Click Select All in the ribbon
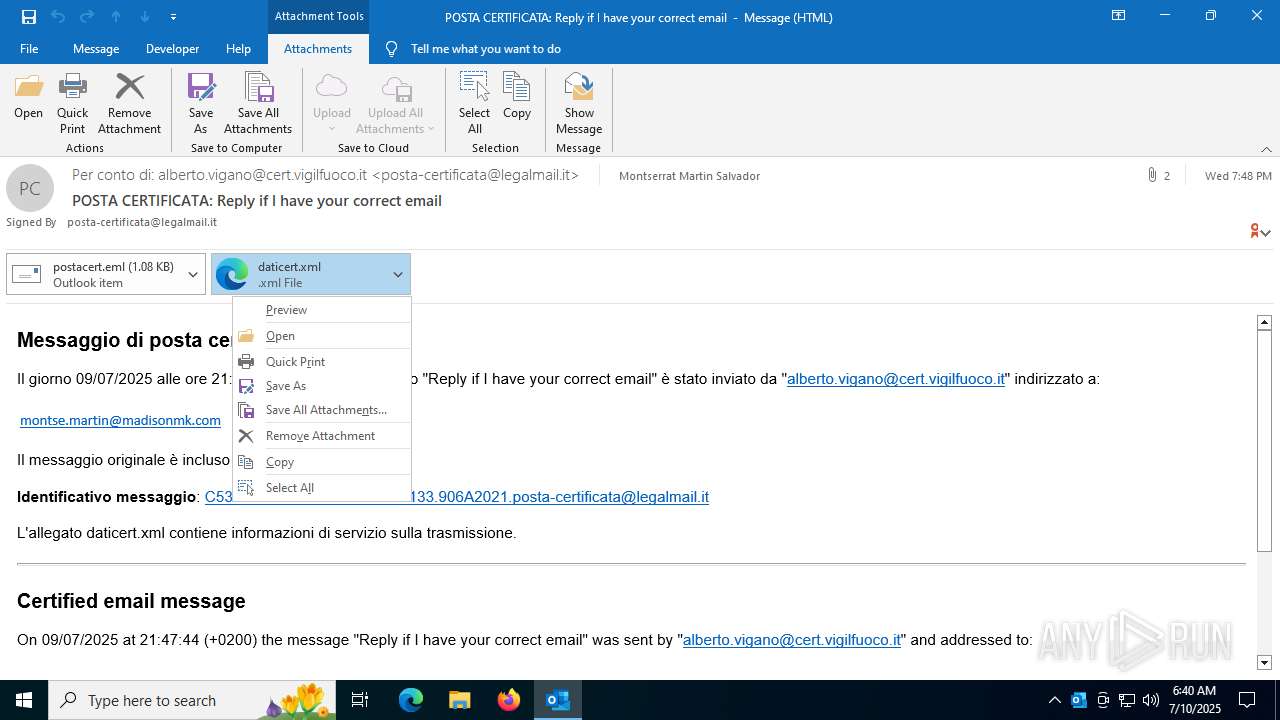The height and width of the screenshot is (720, 1280). click(x=474, y=104)
